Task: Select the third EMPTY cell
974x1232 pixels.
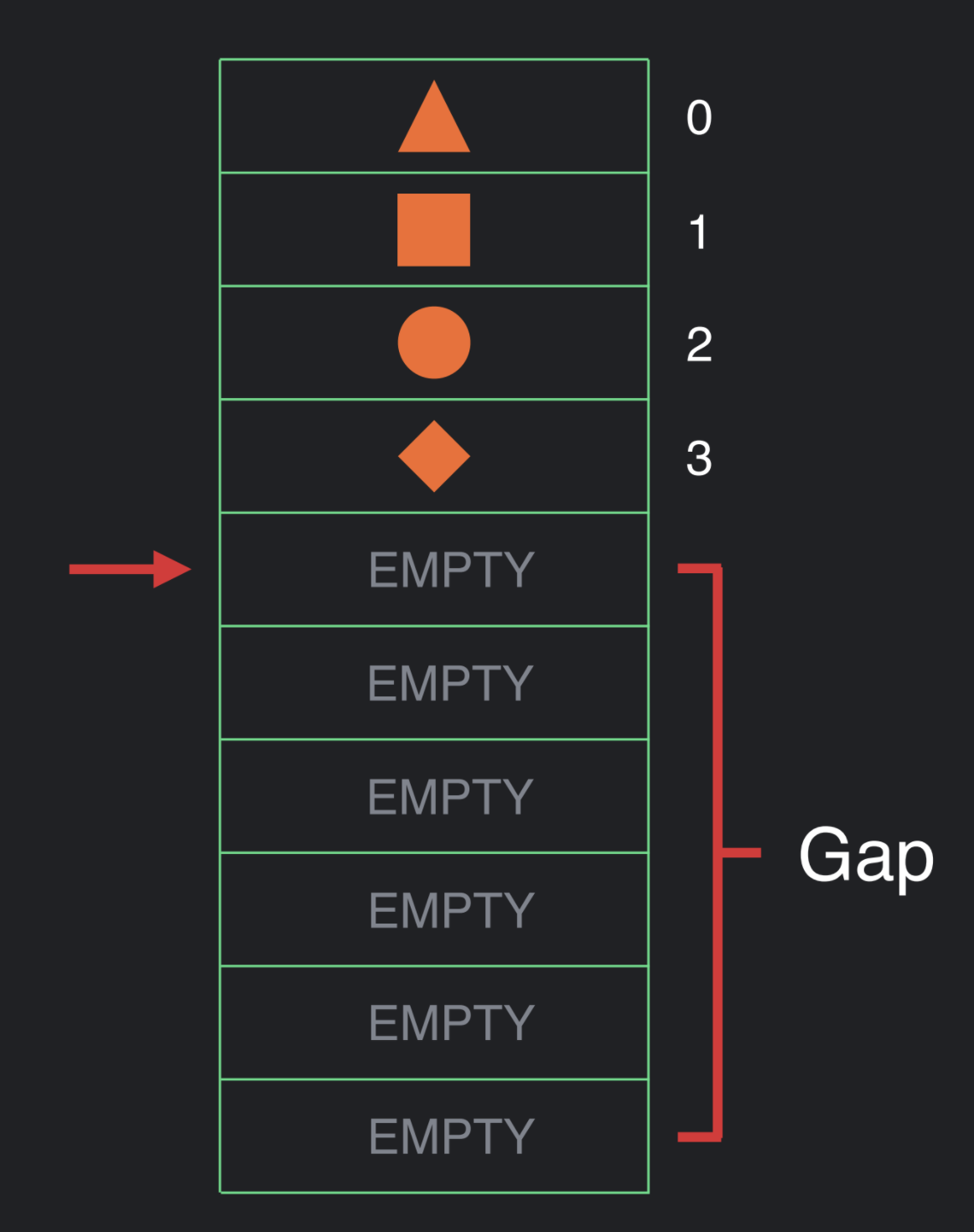Action: [434, 796]
